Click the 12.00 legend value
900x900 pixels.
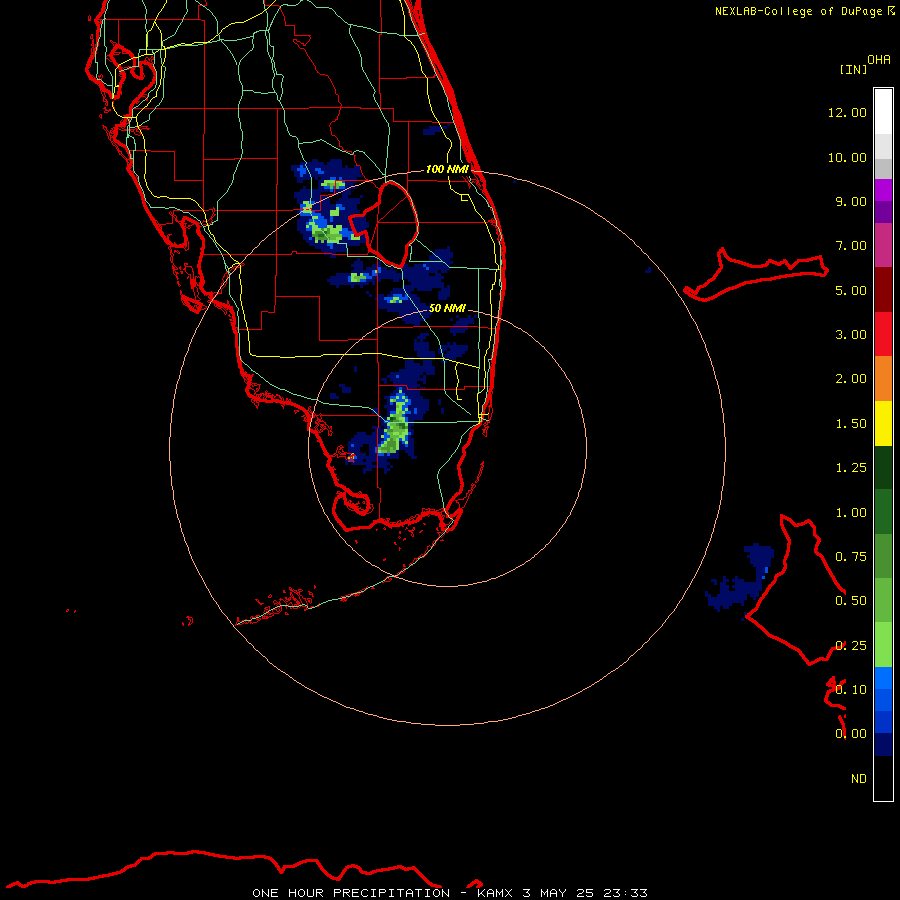pos(847,112)
